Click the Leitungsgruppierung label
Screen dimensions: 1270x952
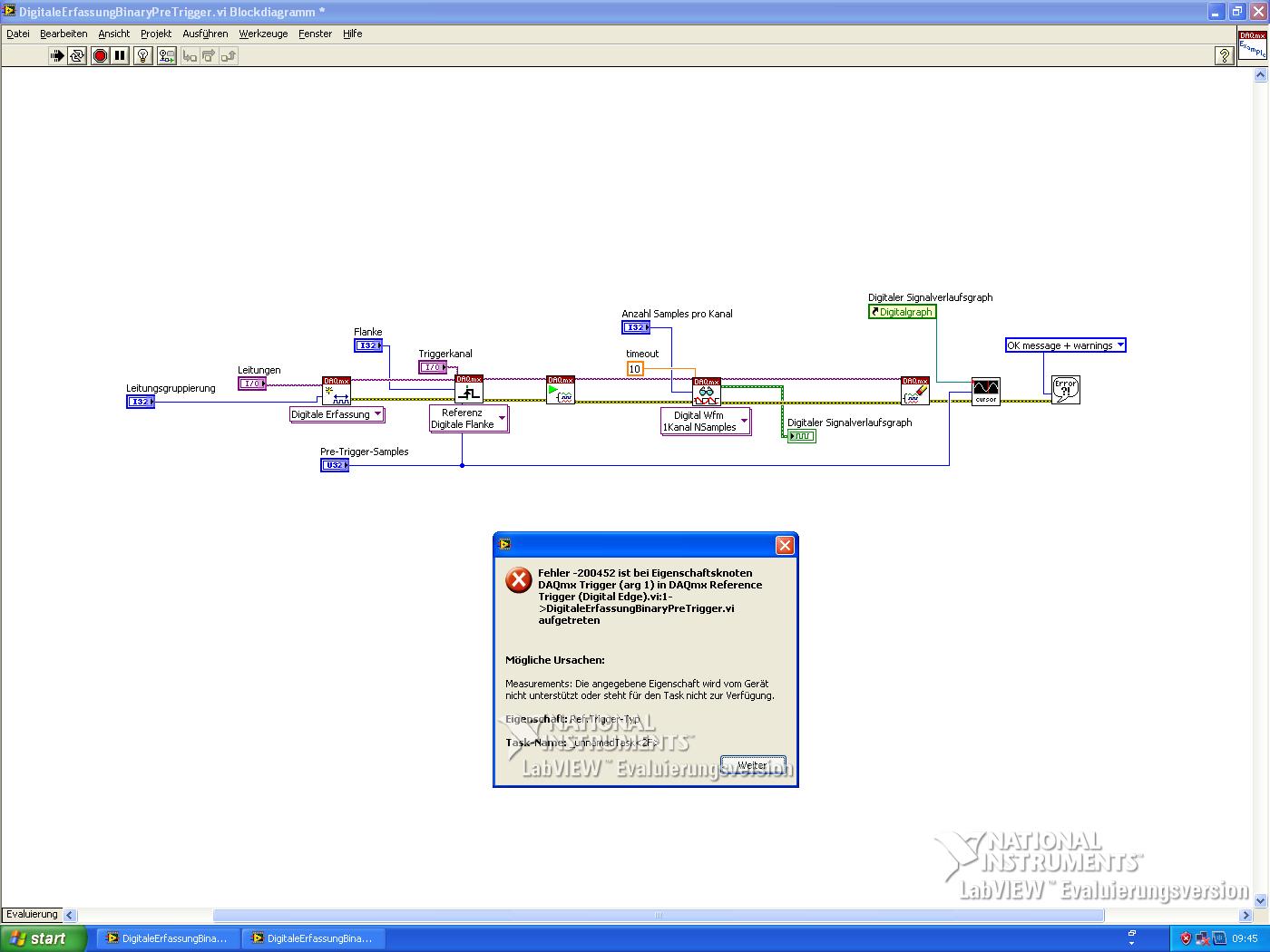[x=171, y=388]
